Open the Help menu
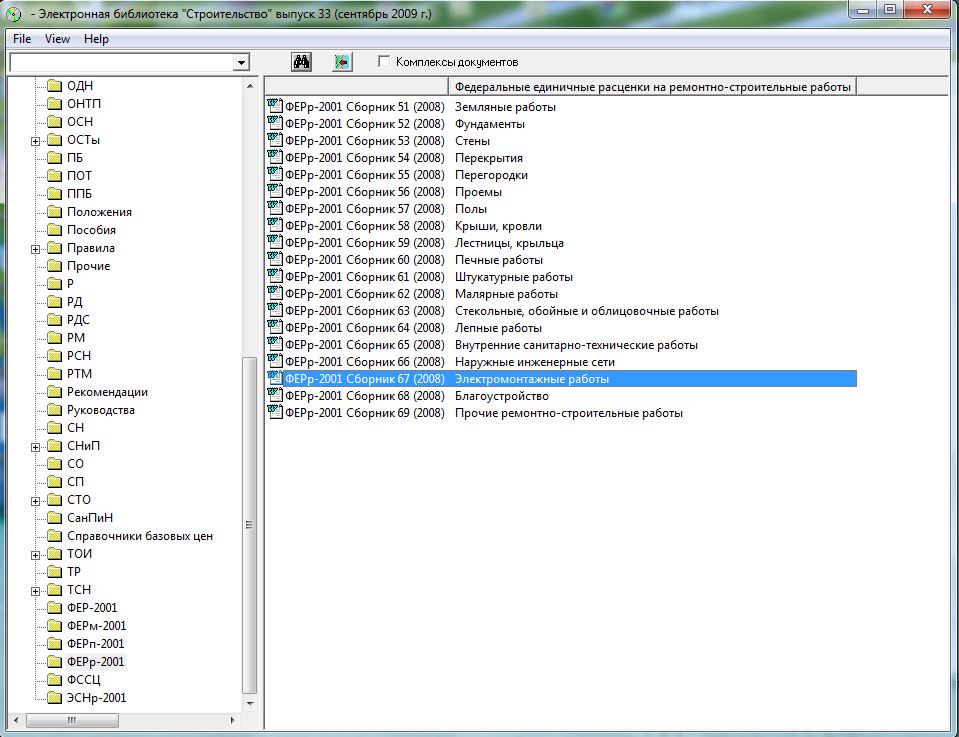The image size is (959, 737). [96, 39]
